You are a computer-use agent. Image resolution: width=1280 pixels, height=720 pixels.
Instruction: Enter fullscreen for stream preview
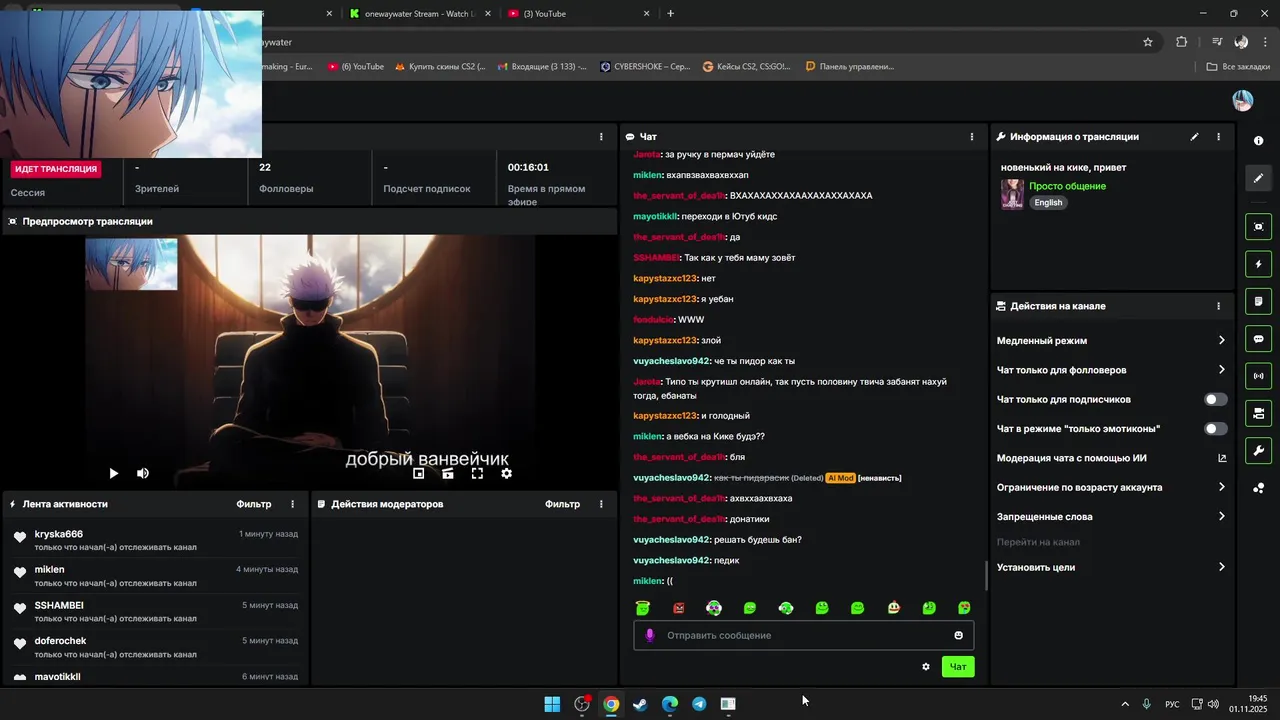tap(477, 473)
